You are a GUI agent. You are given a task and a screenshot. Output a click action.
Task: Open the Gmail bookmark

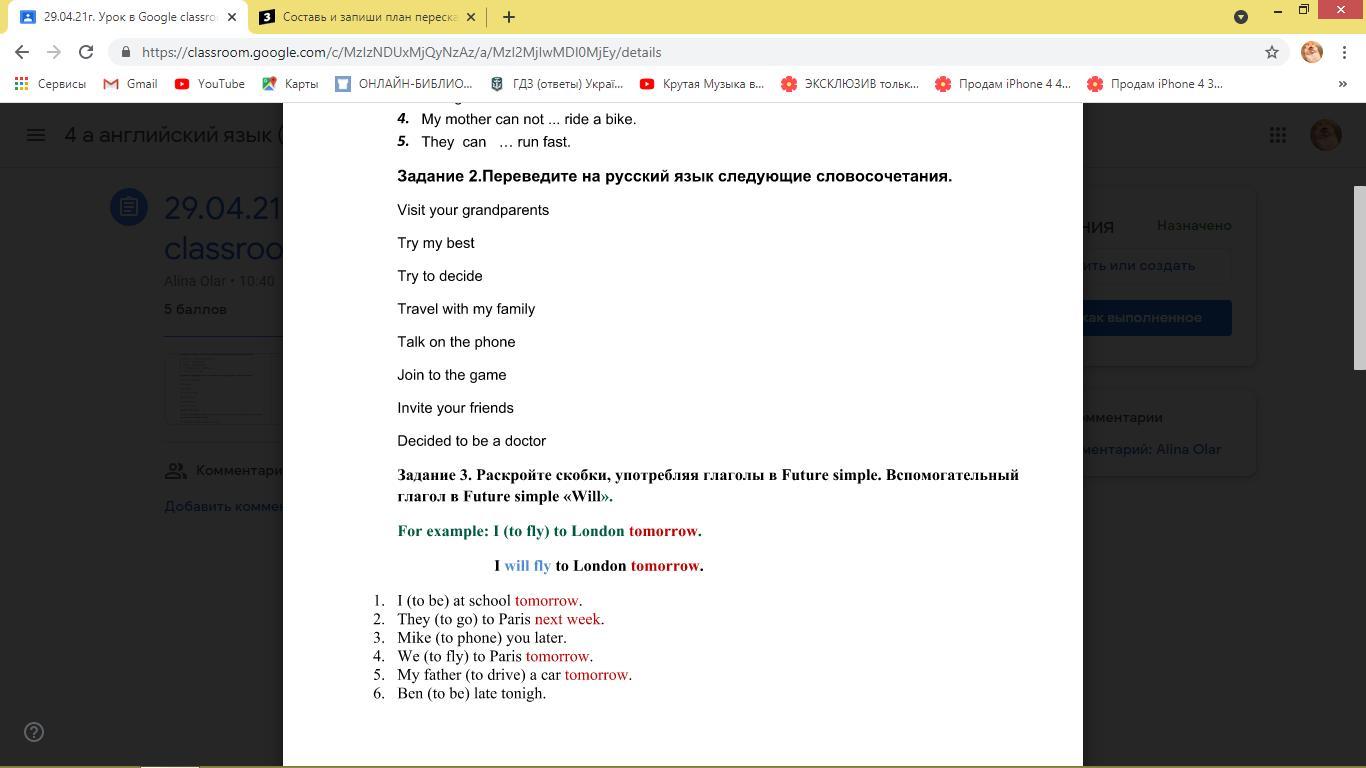(x=130, y=84)
